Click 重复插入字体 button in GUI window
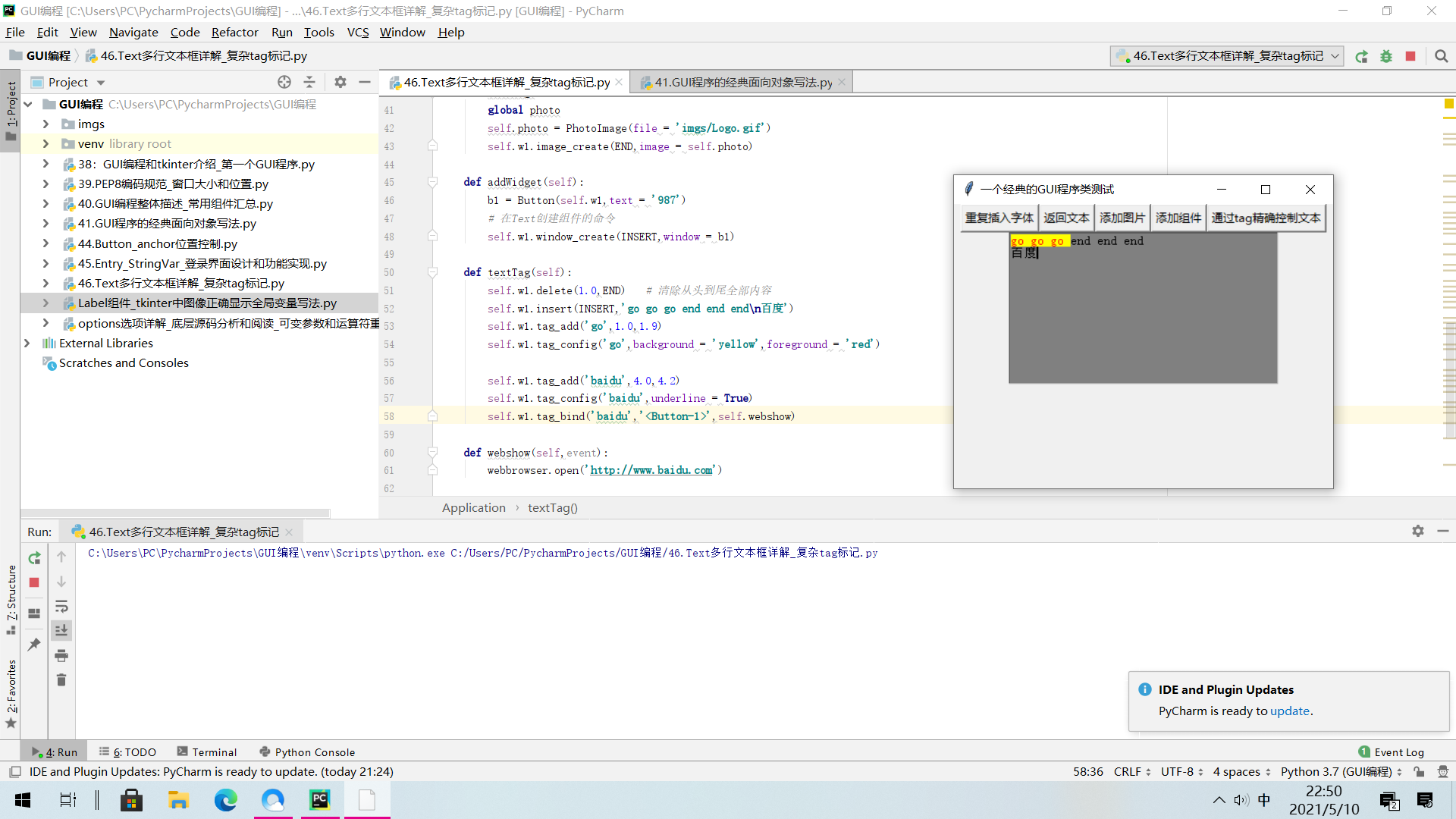This screenshot has height=819, width=1456. click(x=999, y=218)
